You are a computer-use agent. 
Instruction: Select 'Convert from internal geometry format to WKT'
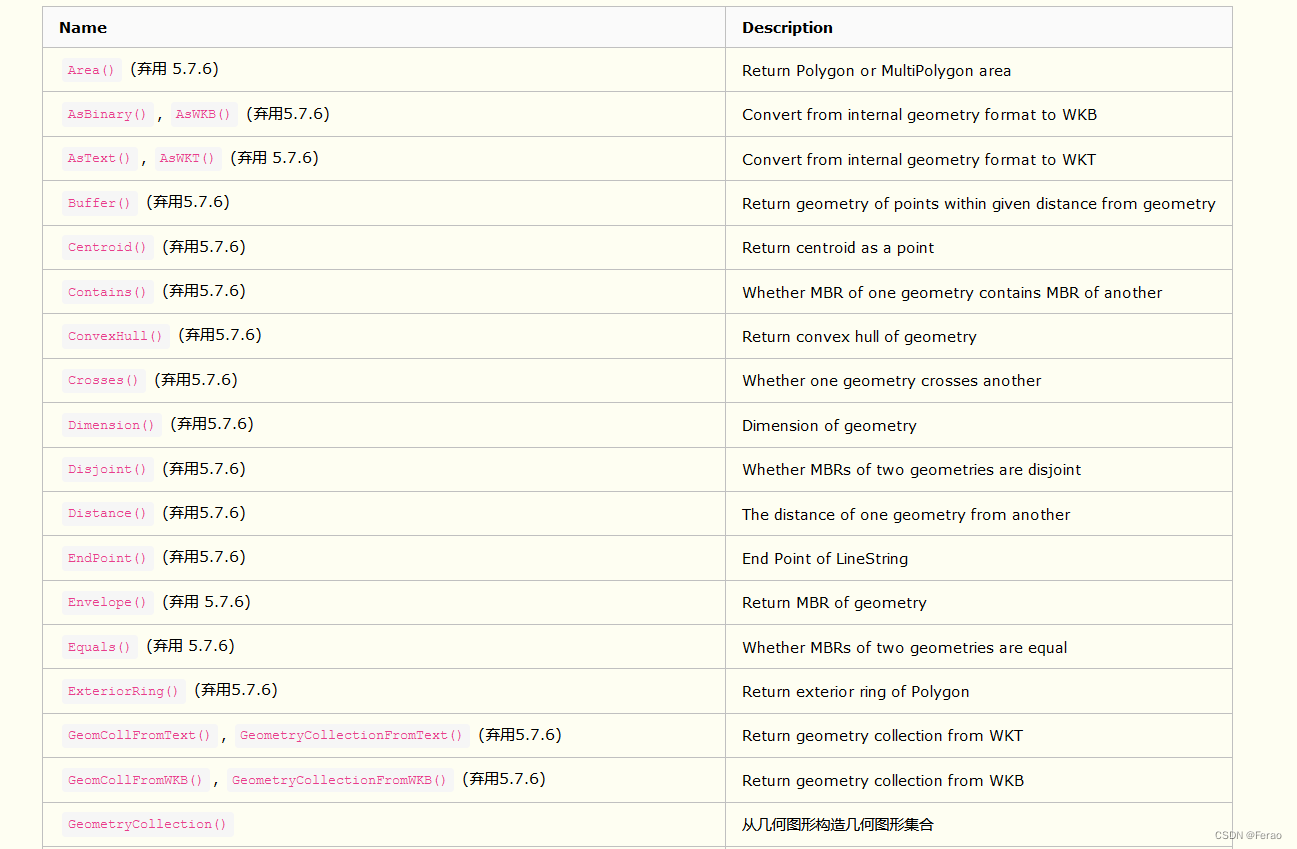(919, 160)
